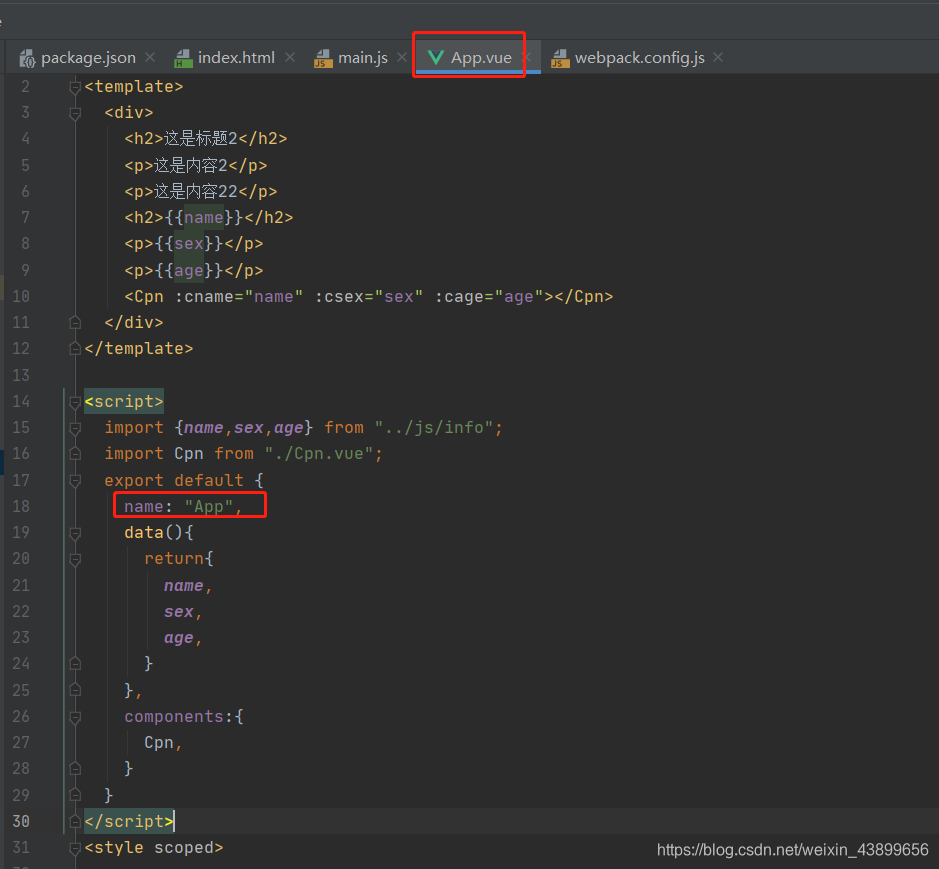Select the App.vue editor tab
This screenshot has height=869, width=939.
coord(478,58)
